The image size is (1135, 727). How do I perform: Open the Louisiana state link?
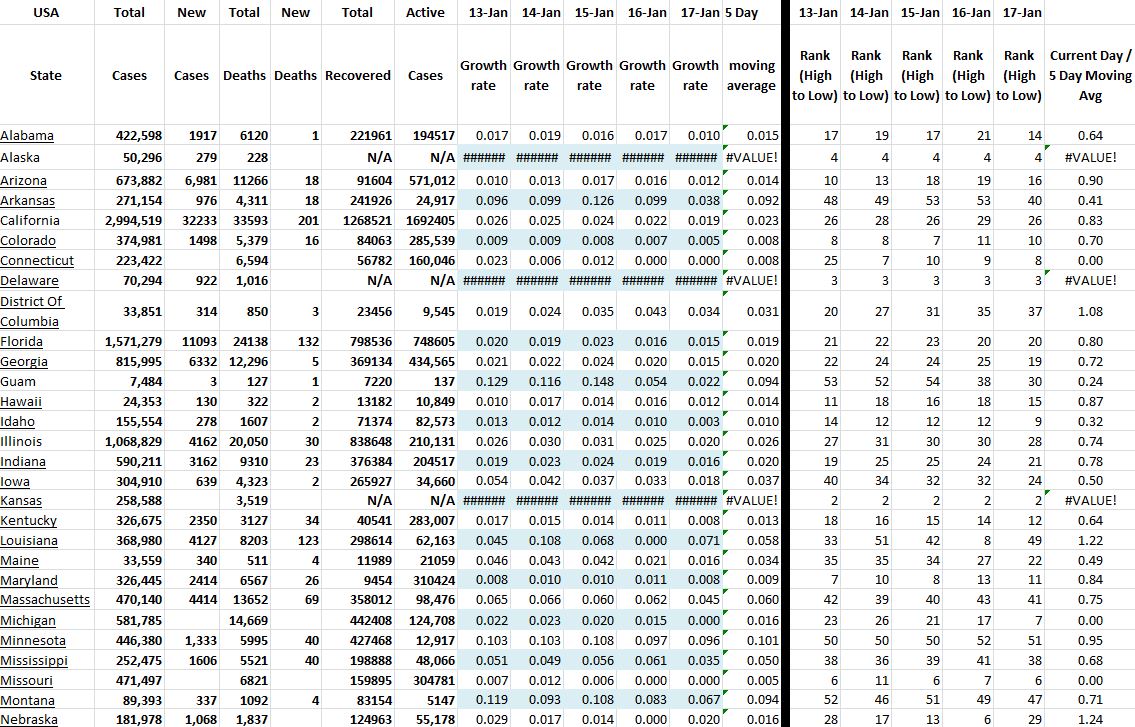tap(29, 541)
